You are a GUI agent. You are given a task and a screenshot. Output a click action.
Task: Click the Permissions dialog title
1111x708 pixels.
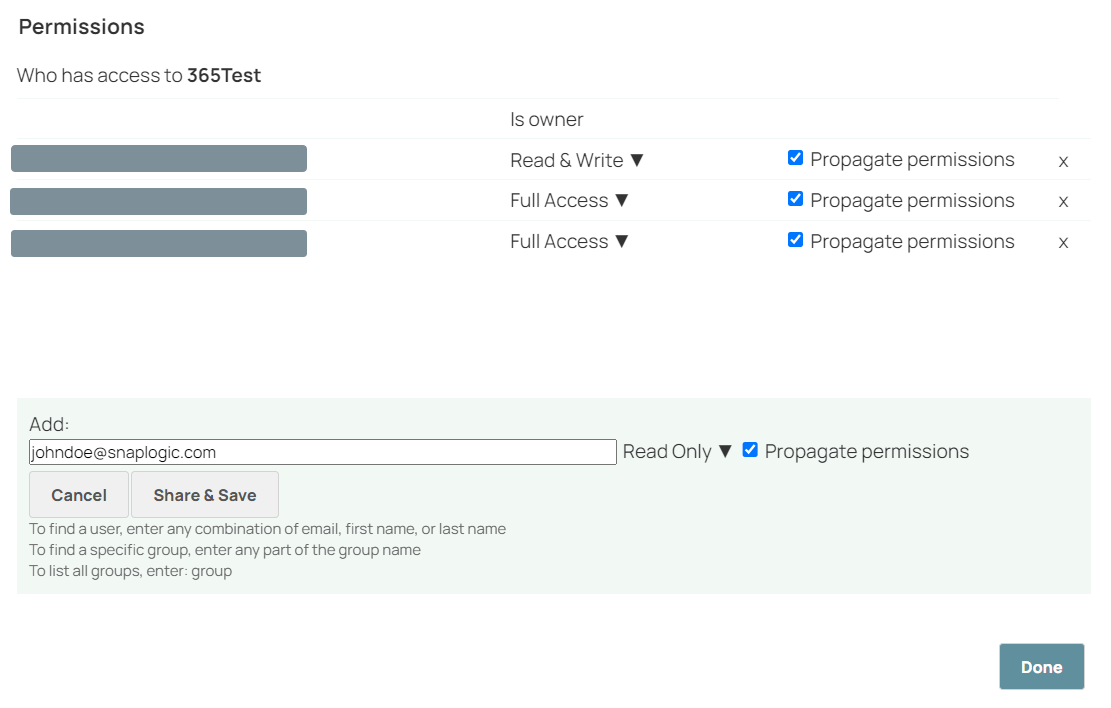(81, 27)
